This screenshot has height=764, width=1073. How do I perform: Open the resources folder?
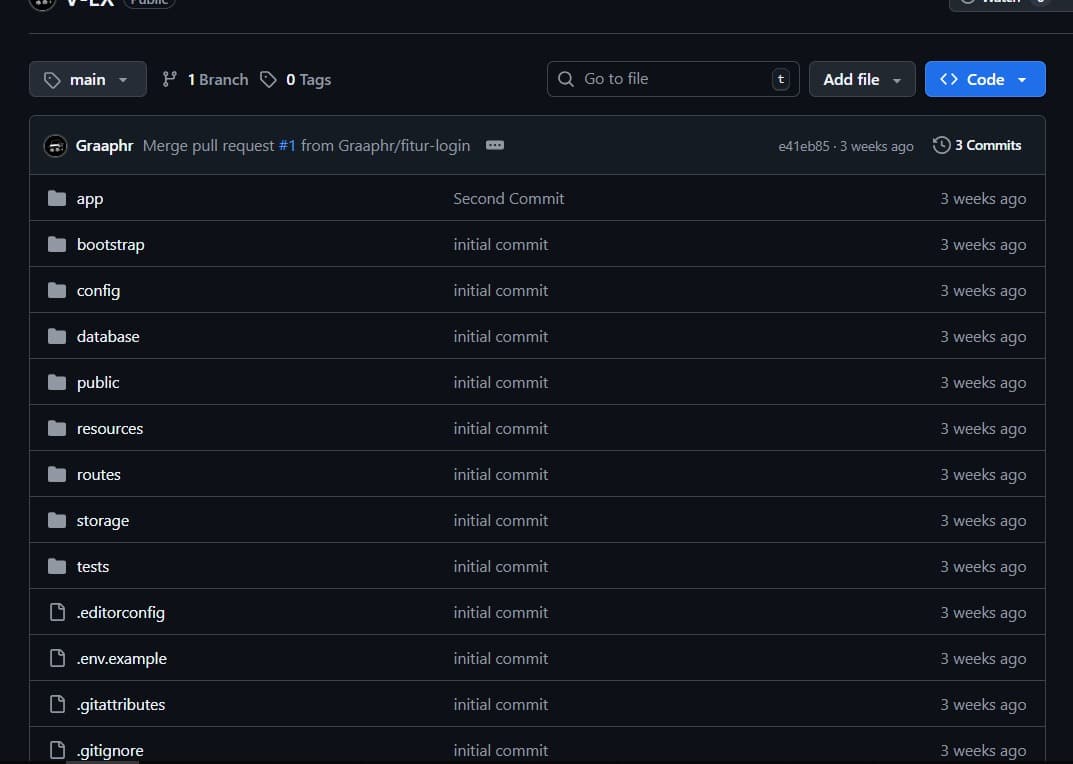(x=109, y=429)
